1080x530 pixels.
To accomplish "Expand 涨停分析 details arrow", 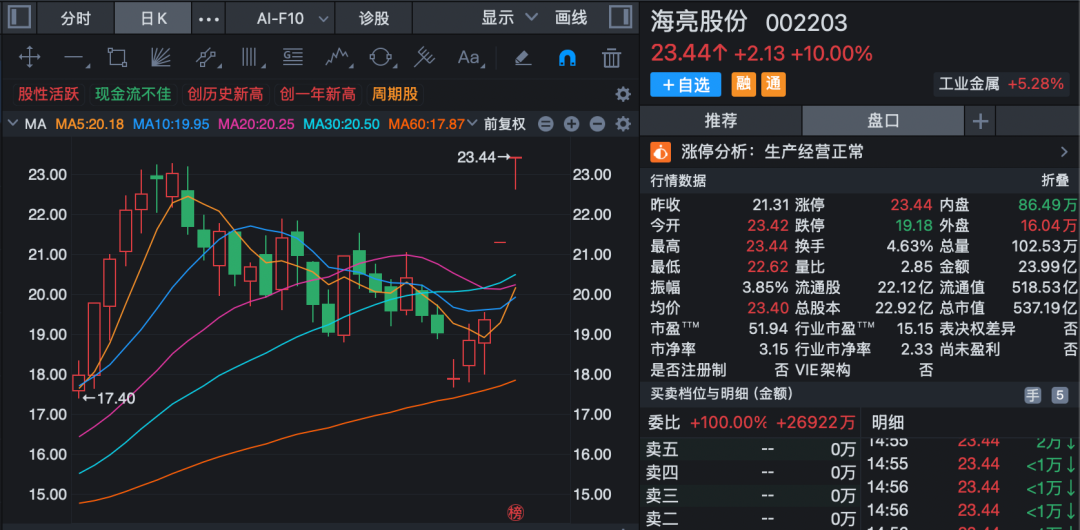I will coord(1064,152).
